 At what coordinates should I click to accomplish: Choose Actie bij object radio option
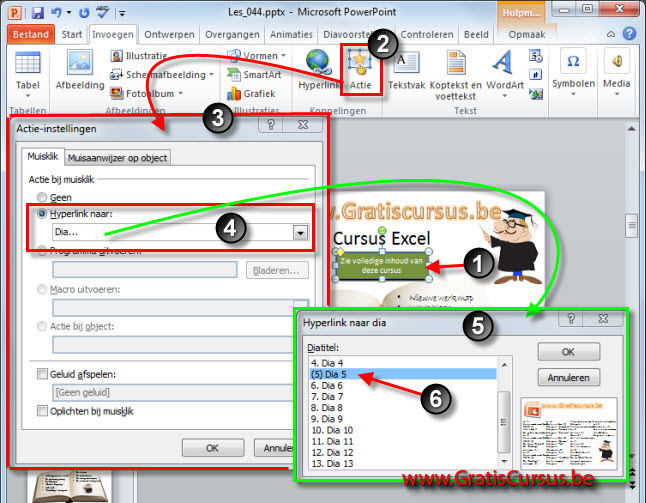pyautogui.click(x=42, y=326)
